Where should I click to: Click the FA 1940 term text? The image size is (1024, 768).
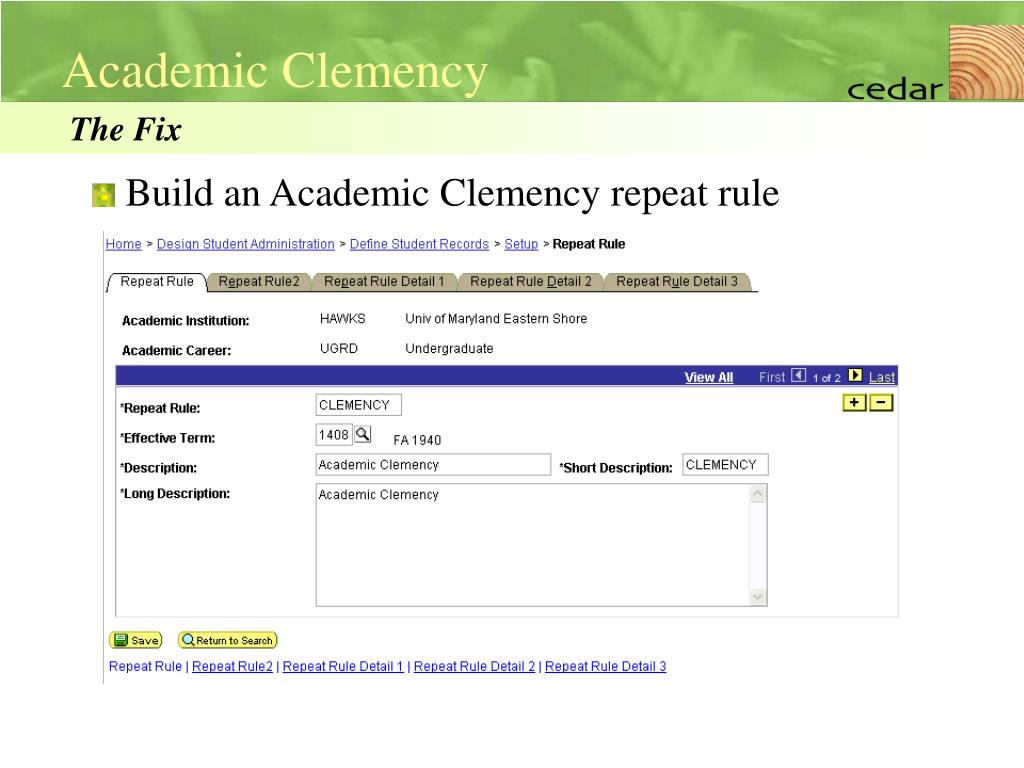417,440
